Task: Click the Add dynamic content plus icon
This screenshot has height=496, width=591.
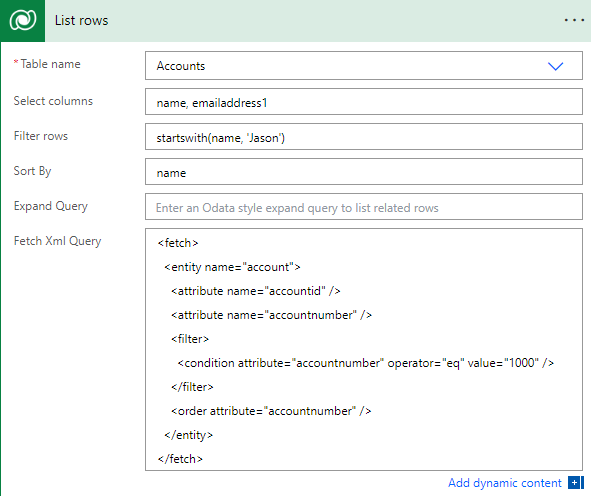Action: tap(575, 482)
